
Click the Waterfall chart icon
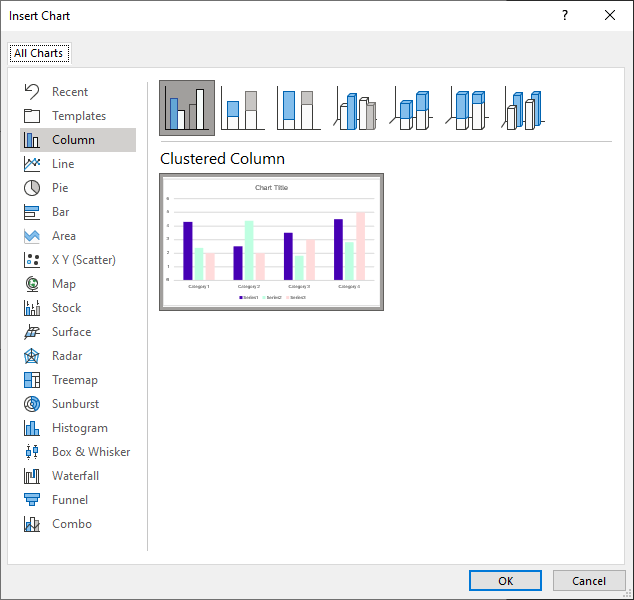32,476
